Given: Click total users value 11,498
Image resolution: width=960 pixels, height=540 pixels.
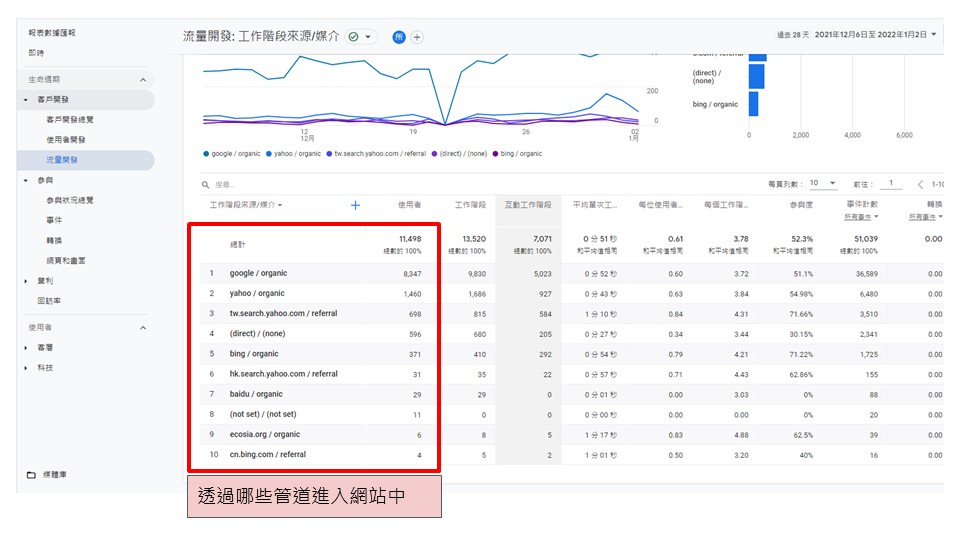Looking at the screenshot, I should point(410,239).
